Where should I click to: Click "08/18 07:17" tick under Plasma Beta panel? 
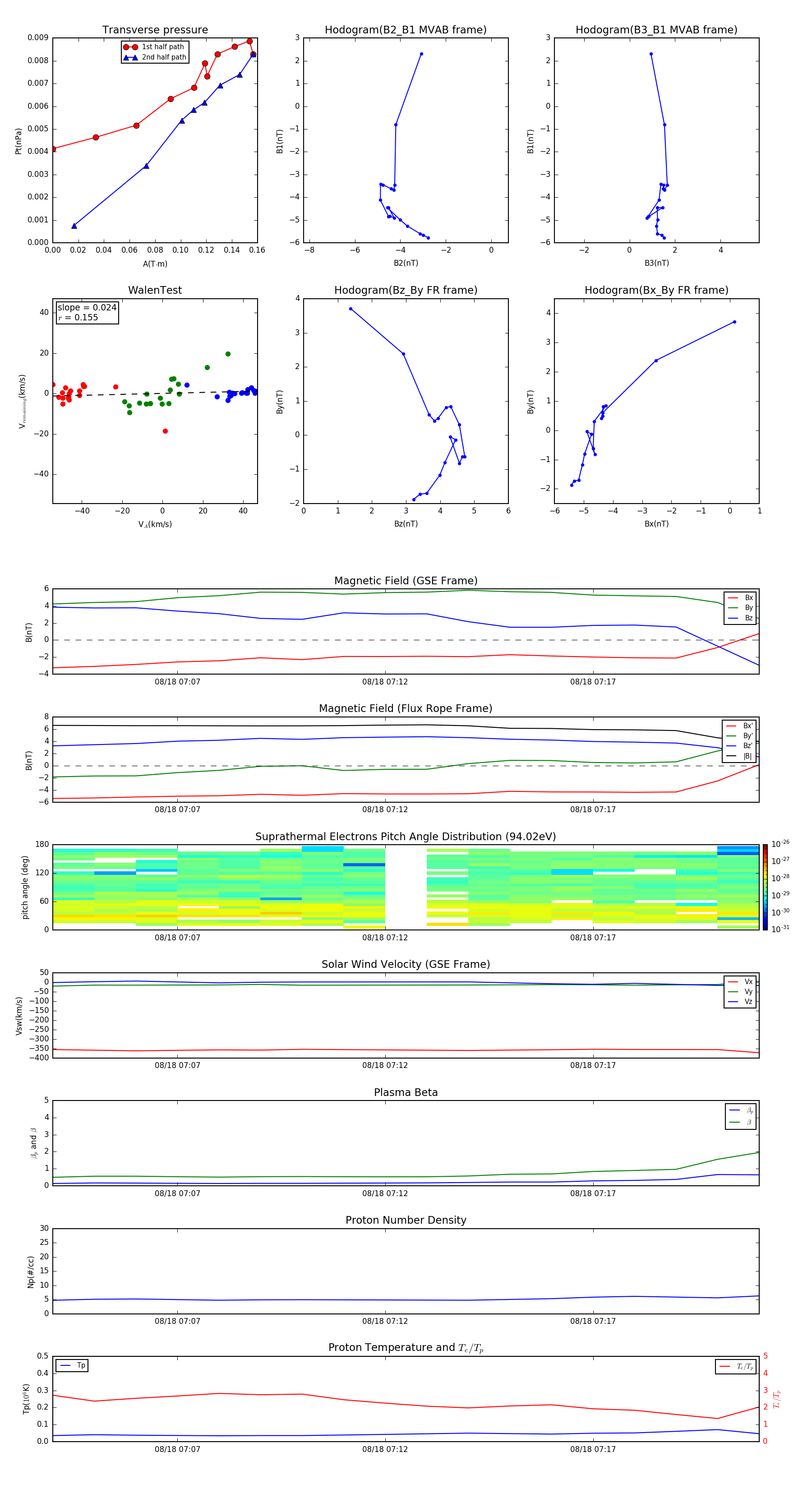tap(593, 1193)
